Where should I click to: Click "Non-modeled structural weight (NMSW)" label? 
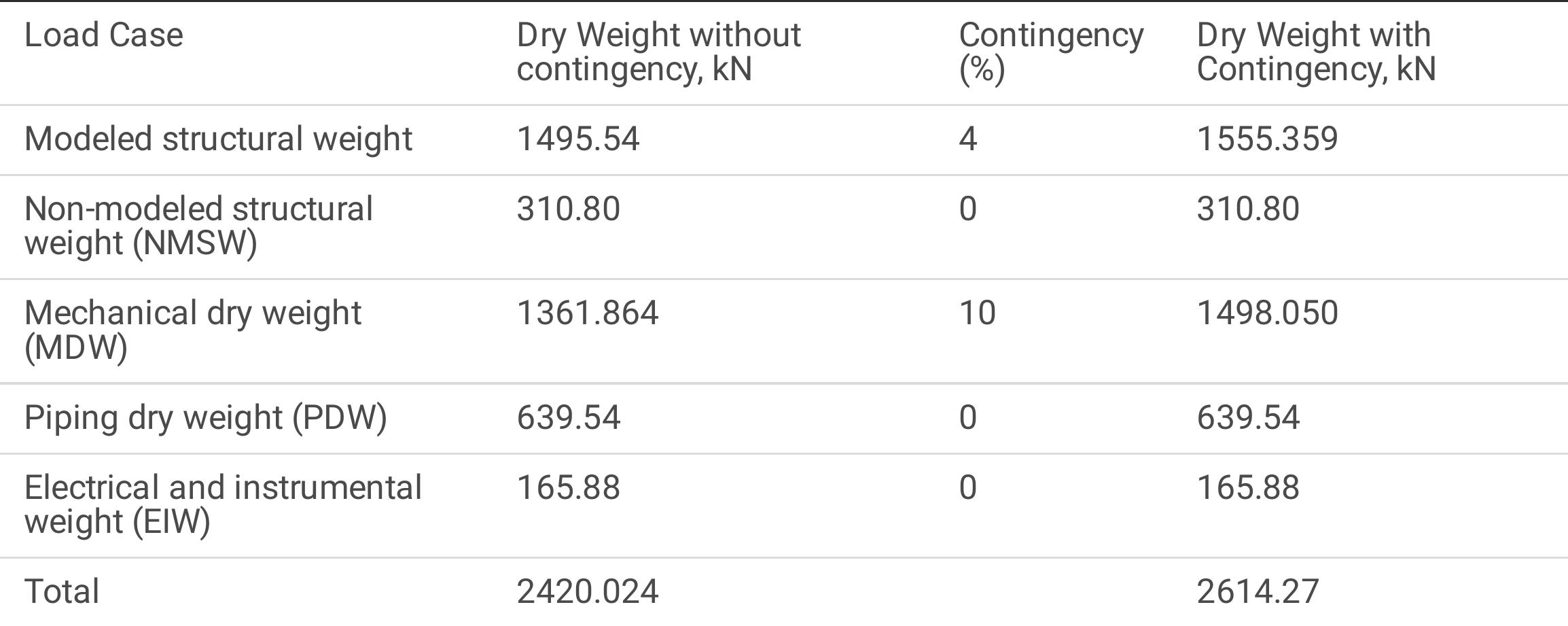[x=198, y=226]
